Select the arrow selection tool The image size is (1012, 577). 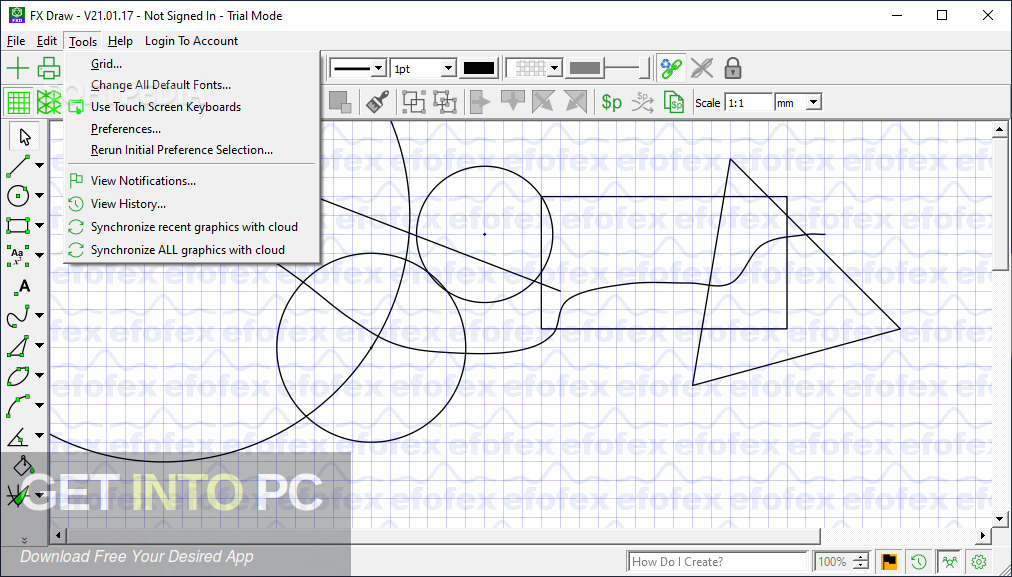tap(25, 136)
